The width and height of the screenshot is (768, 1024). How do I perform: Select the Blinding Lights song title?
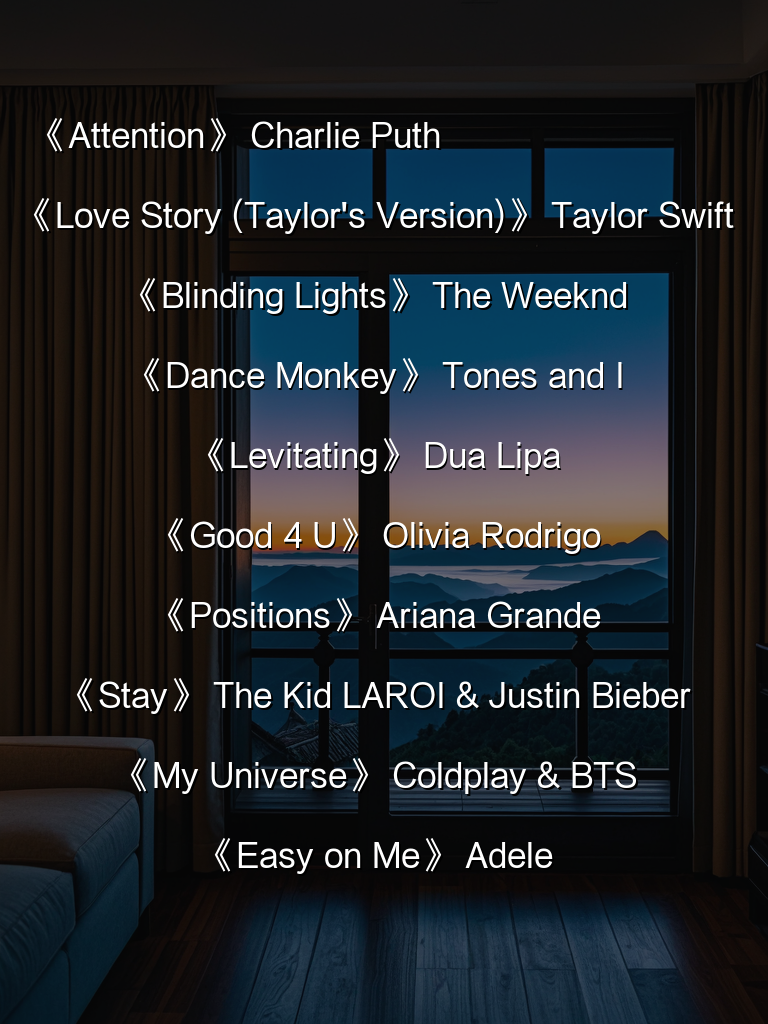(274, 296)
